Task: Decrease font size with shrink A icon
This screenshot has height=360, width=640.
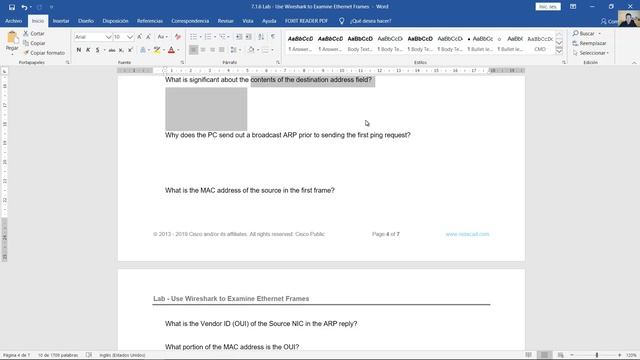Action: coord(149,37)
